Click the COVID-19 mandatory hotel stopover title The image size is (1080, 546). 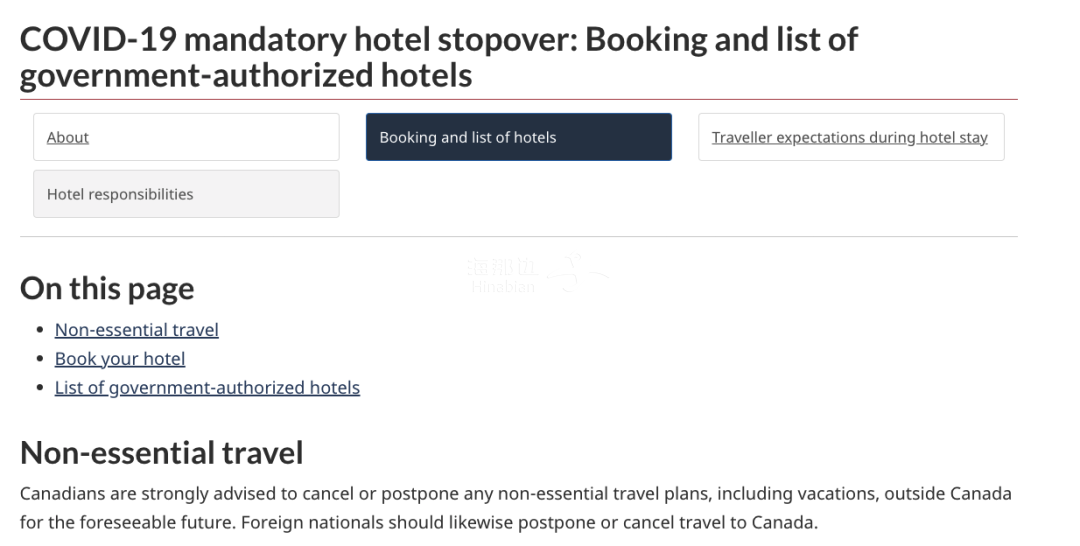pos(439,57)
